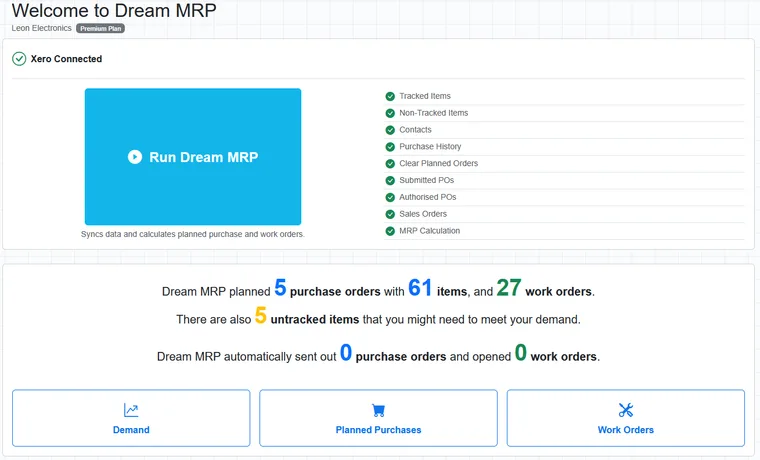760x460 pixels.
Task: Click the Authorised POs text
Action: pyautogui.click(x=428, y=197)
